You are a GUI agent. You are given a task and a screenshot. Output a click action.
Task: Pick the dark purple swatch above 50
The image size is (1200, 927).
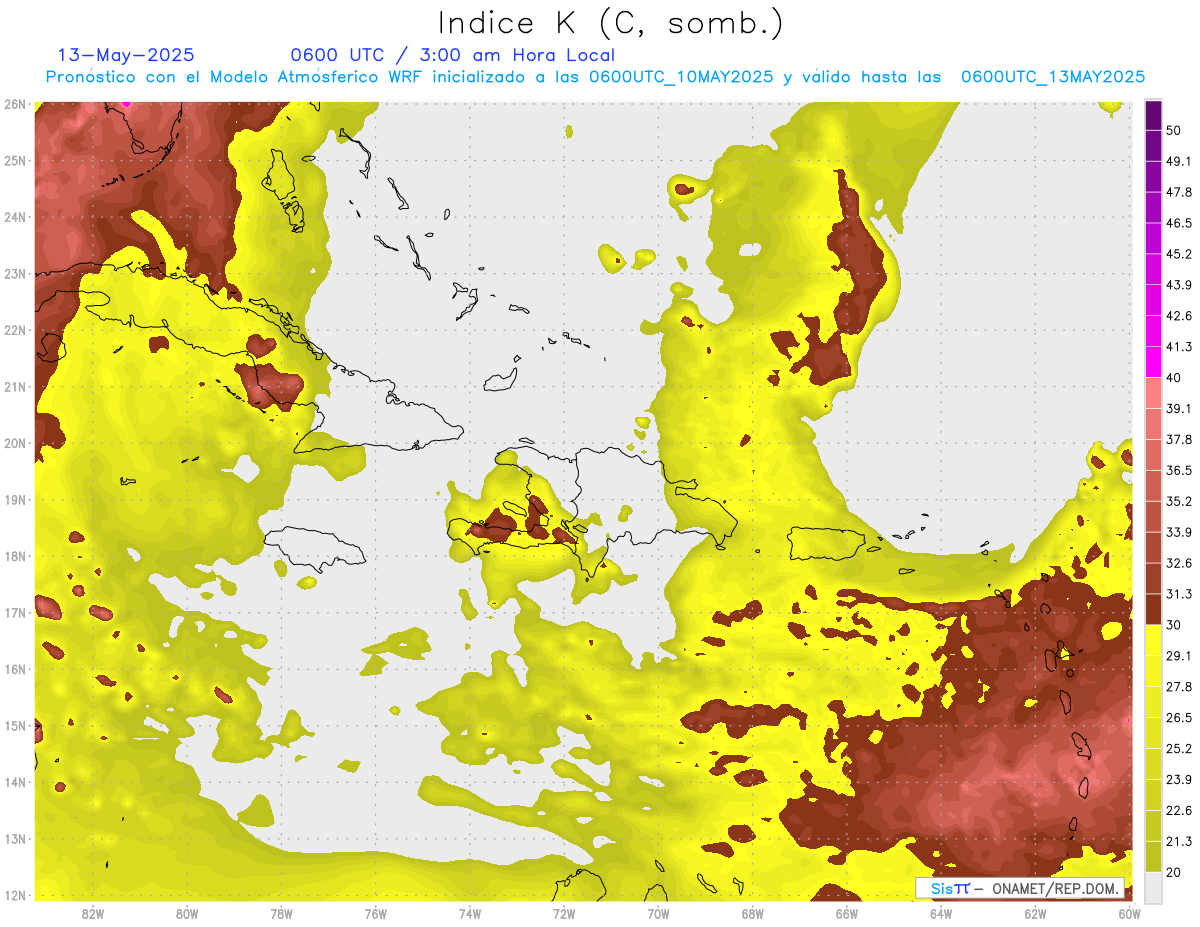(1153, 115)
